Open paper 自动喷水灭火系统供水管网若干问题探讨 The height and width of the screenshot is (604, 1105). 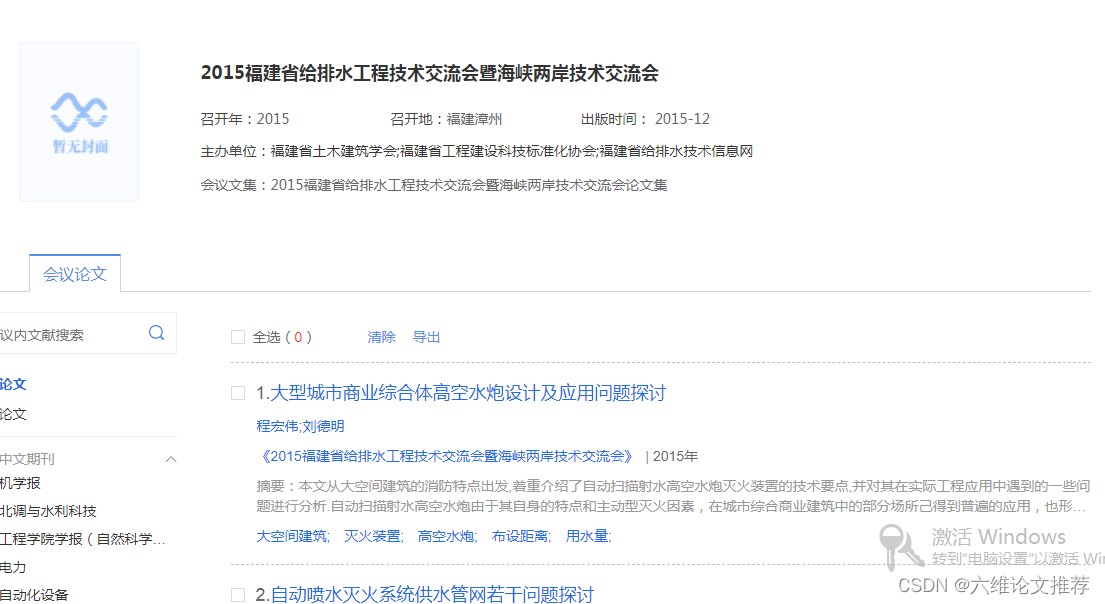pos(432,595)
